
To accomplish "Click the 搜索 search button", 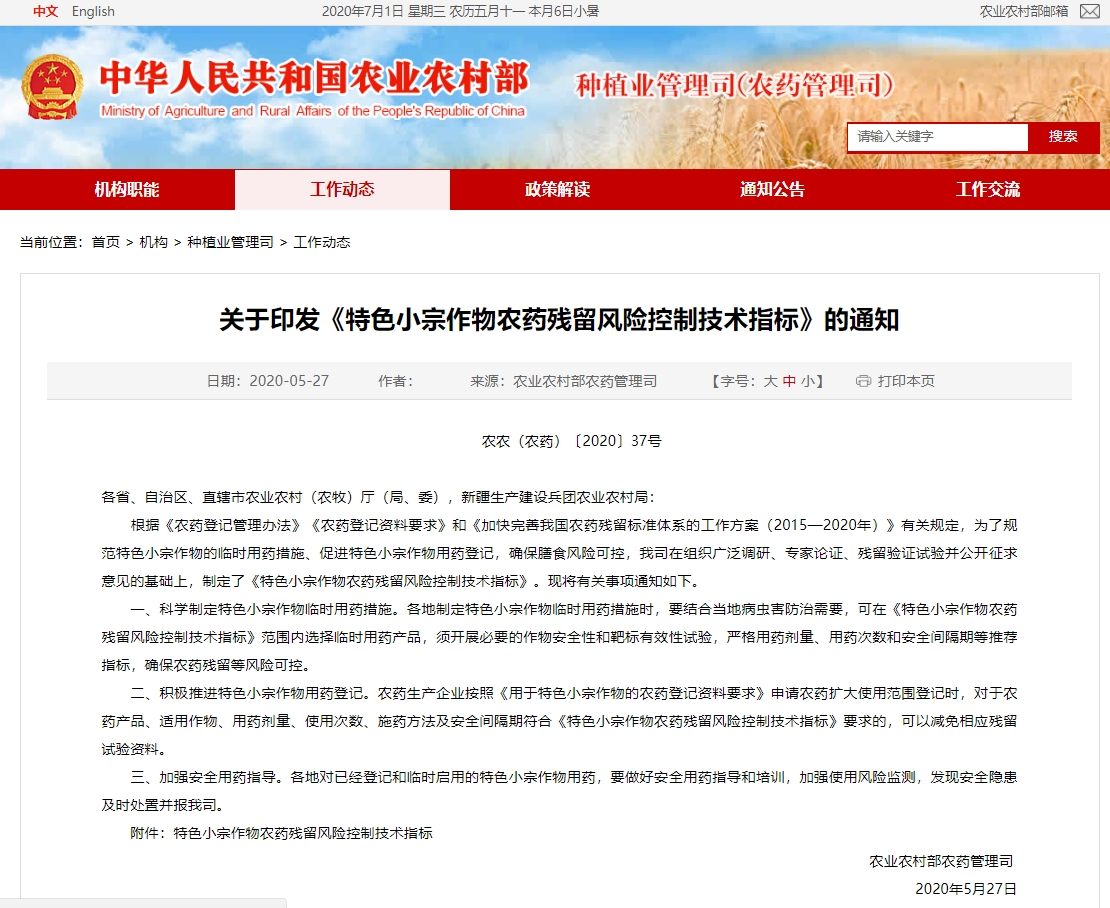I will (x=1063, y=137).
